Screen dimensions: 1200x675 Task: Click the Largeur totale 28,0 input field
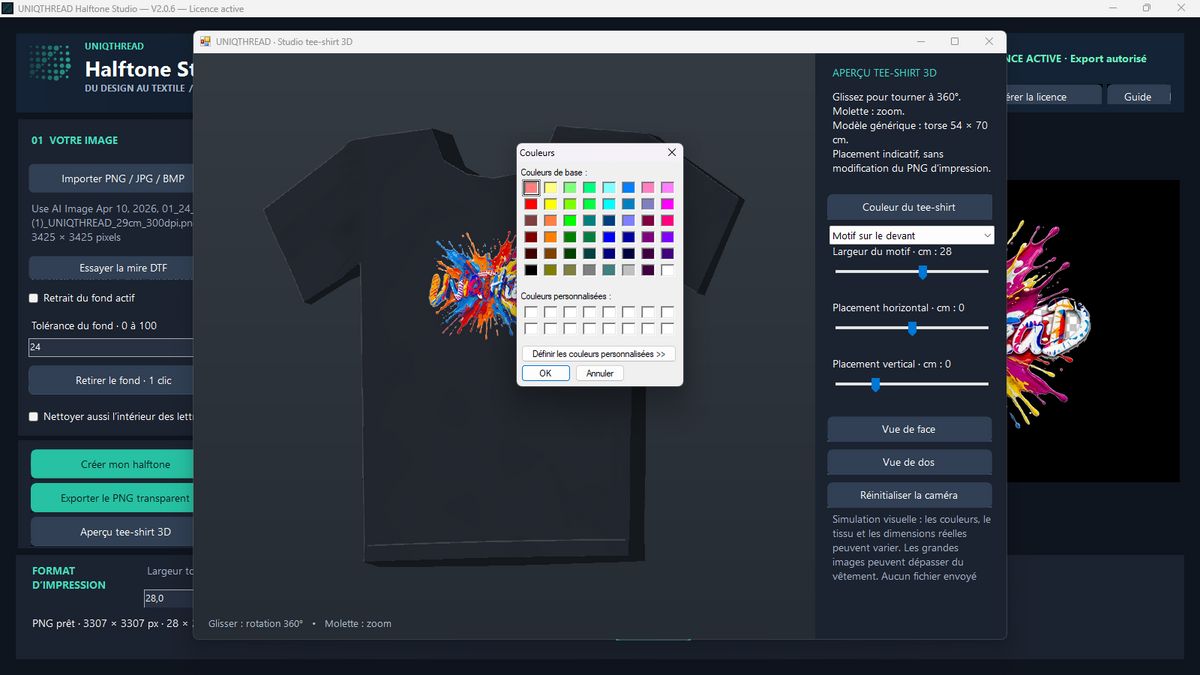168,598
